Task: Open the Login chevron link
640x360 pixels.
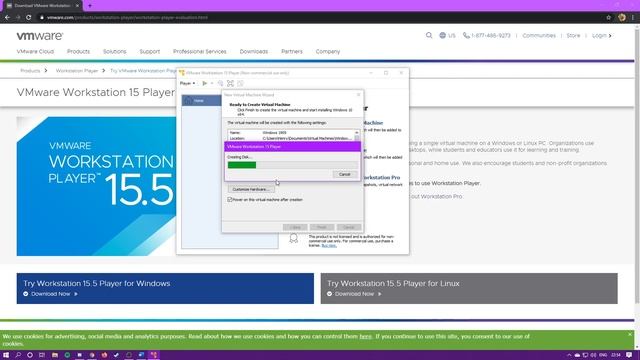Action: (602, 36)
